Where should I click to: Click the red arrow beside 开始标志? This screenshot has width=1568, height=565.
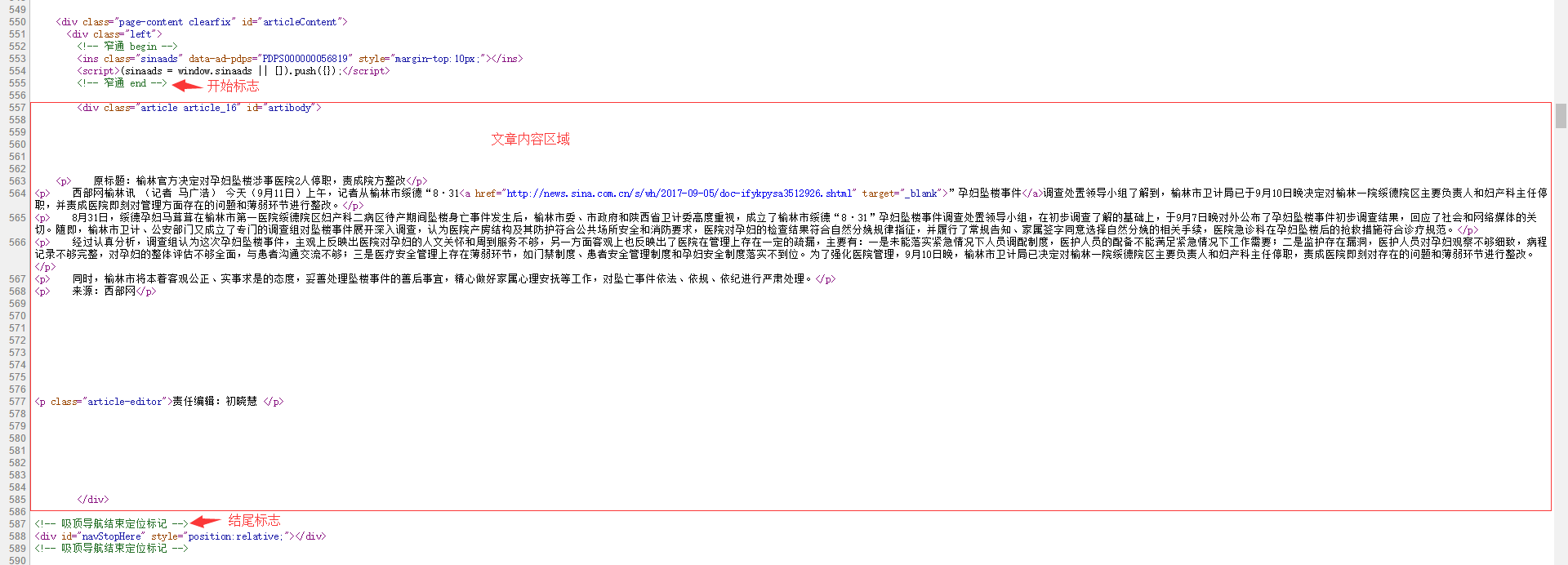pos(187,85)
